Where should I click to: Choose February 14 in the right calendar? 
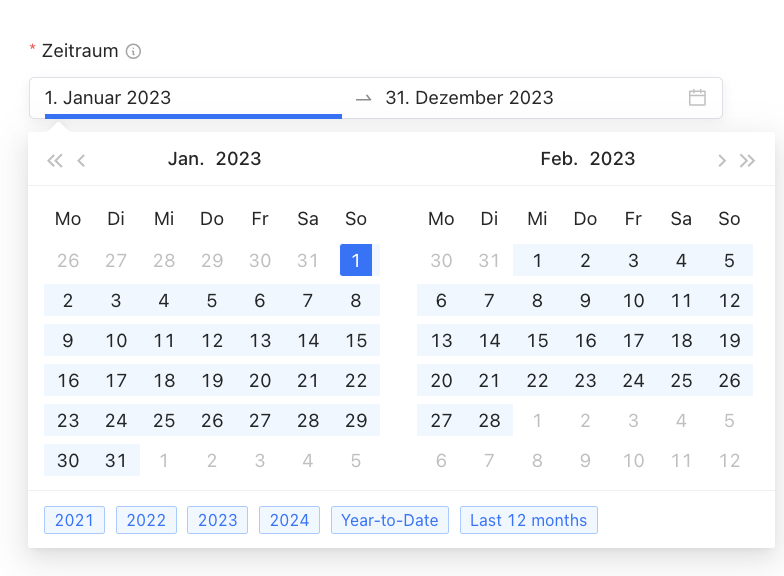[x=489, y=340]
